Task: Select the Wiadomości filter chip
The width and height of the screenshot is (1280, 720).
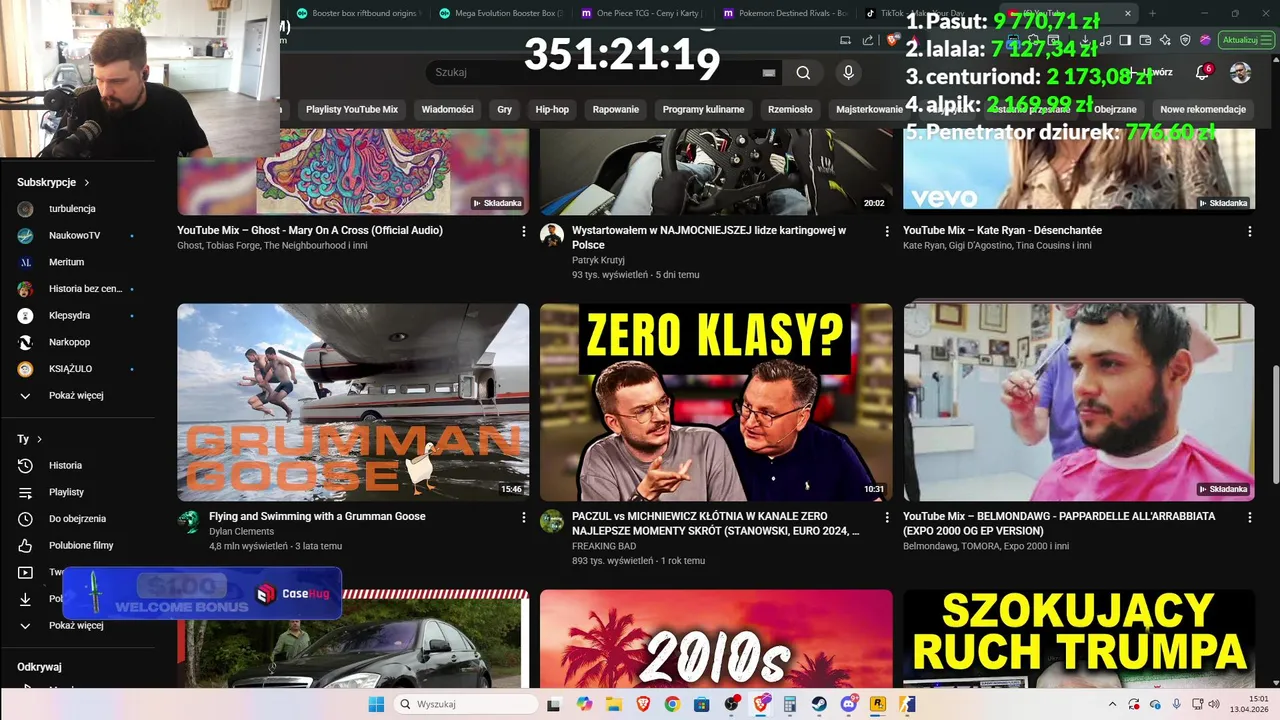Action: pos(447,109)
